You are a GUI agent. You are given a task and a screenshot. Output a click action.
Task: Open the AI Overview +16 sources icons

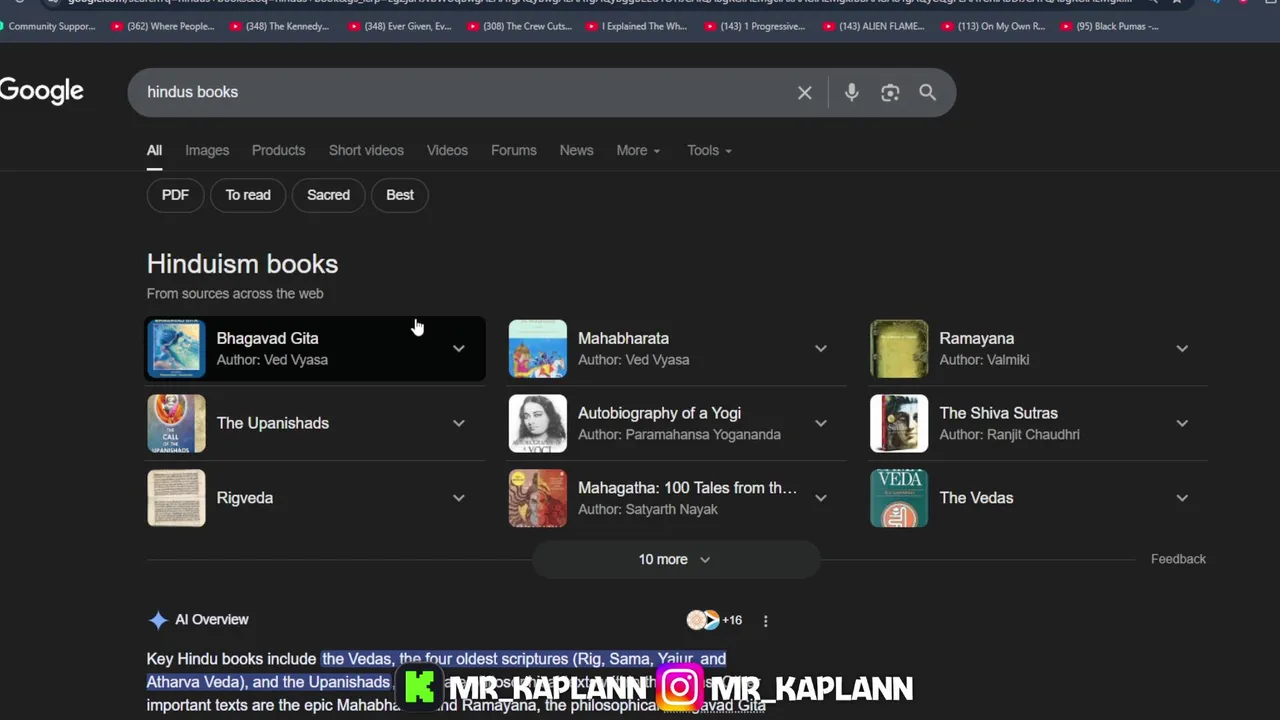point(714,620)
